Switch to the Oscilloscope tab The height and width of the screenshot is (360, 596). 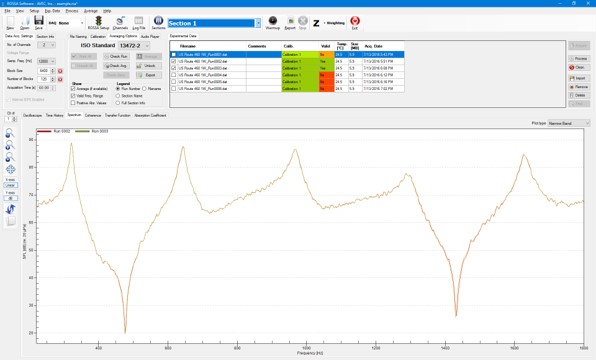pos(32,115)
